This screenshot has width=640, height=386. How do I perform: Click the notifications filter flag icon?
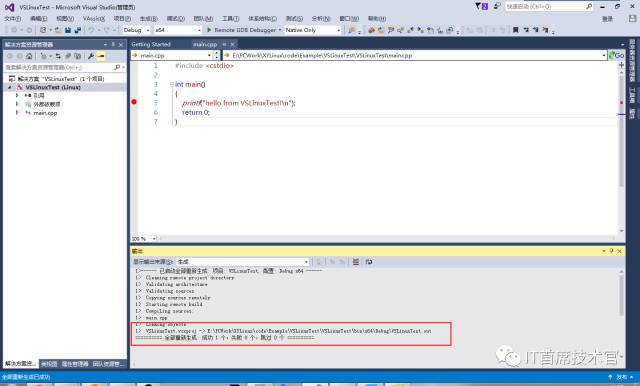pos(481,7)
